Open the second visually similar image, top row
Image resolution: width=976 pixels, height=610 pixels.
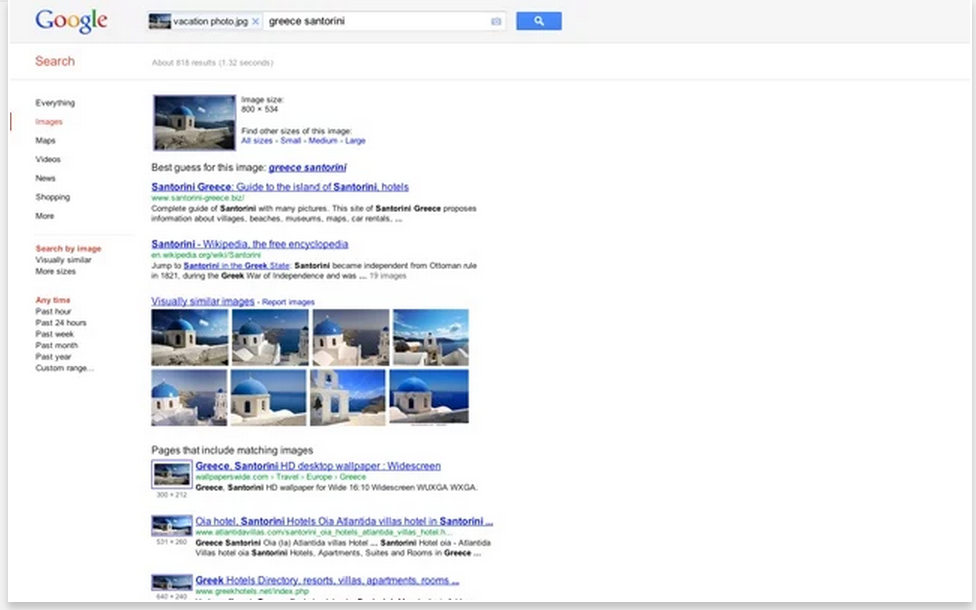coord(270,337)
